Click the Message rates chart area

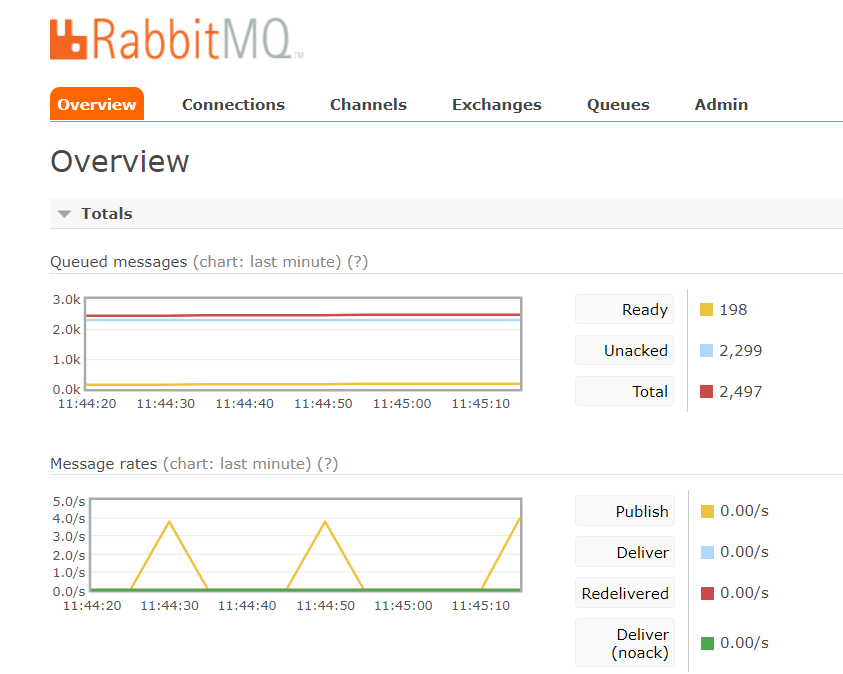(x=306, y=545)
